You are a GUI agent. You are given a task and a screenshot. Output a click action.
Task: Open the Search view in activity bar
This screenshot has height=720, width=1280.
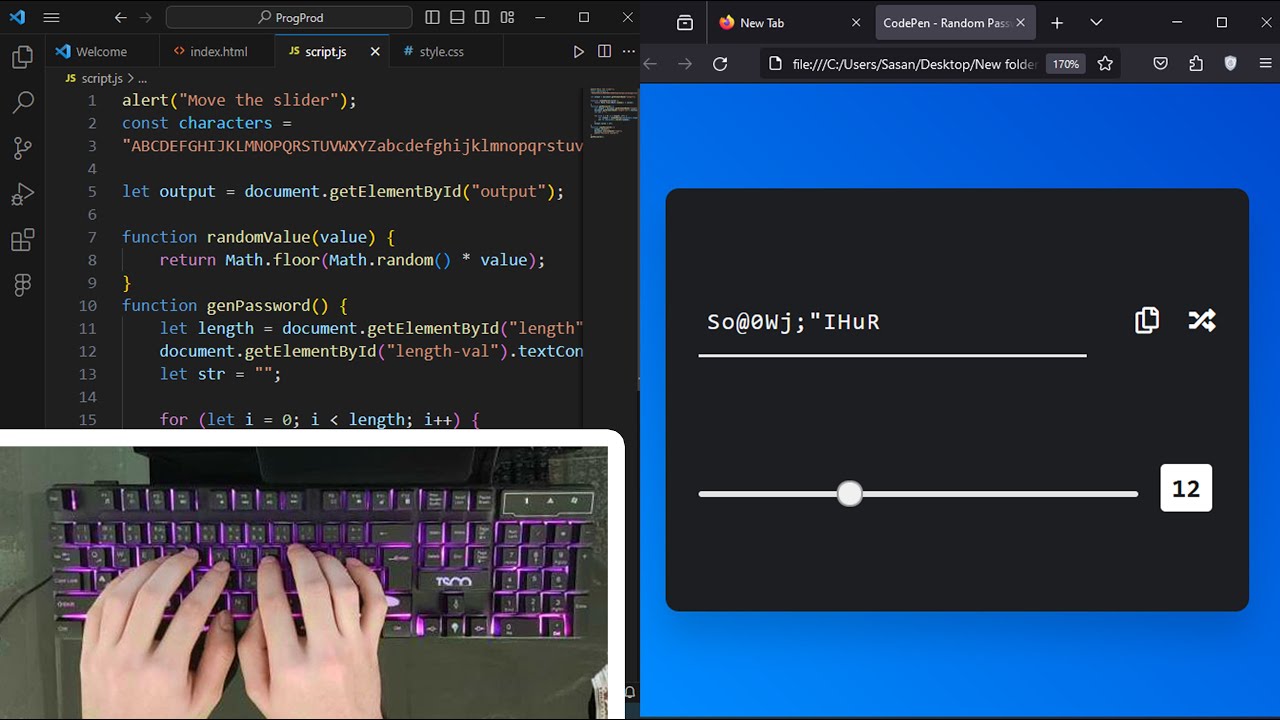(x=22, y=102)
